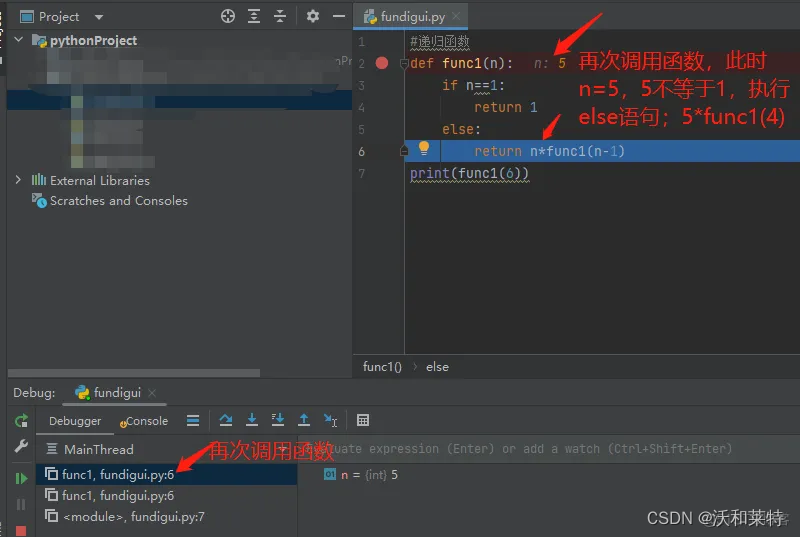The width and height of the screenshot is (800, 537).
Task: Toggle the breakpoint on line 2
Action: click(x=382, y=63)
